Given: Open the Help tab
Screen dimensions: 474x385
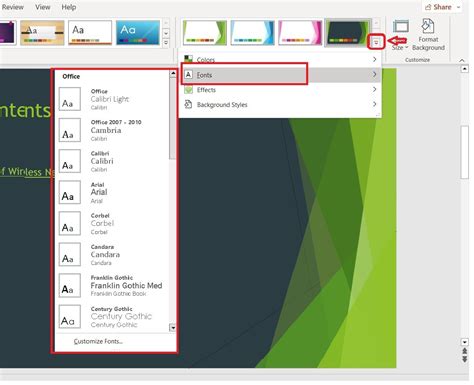Looking at the screenshot, I should coord(69,7).
